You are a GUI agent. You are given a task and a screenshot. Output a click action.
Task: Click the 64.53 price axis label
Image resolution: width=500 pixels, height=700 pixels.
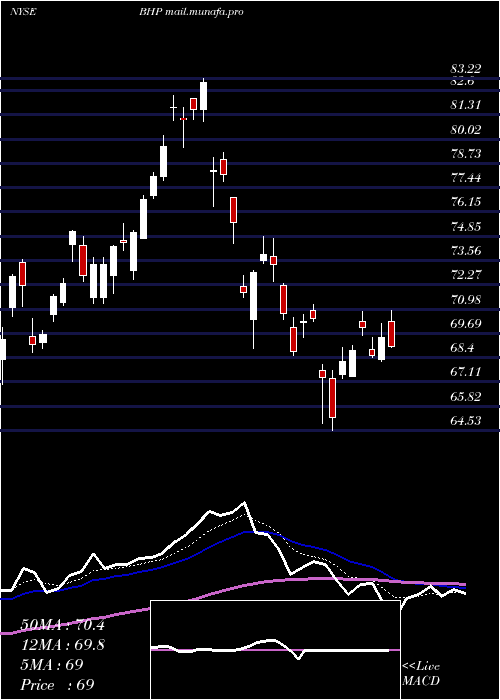[x=466, y=421]
